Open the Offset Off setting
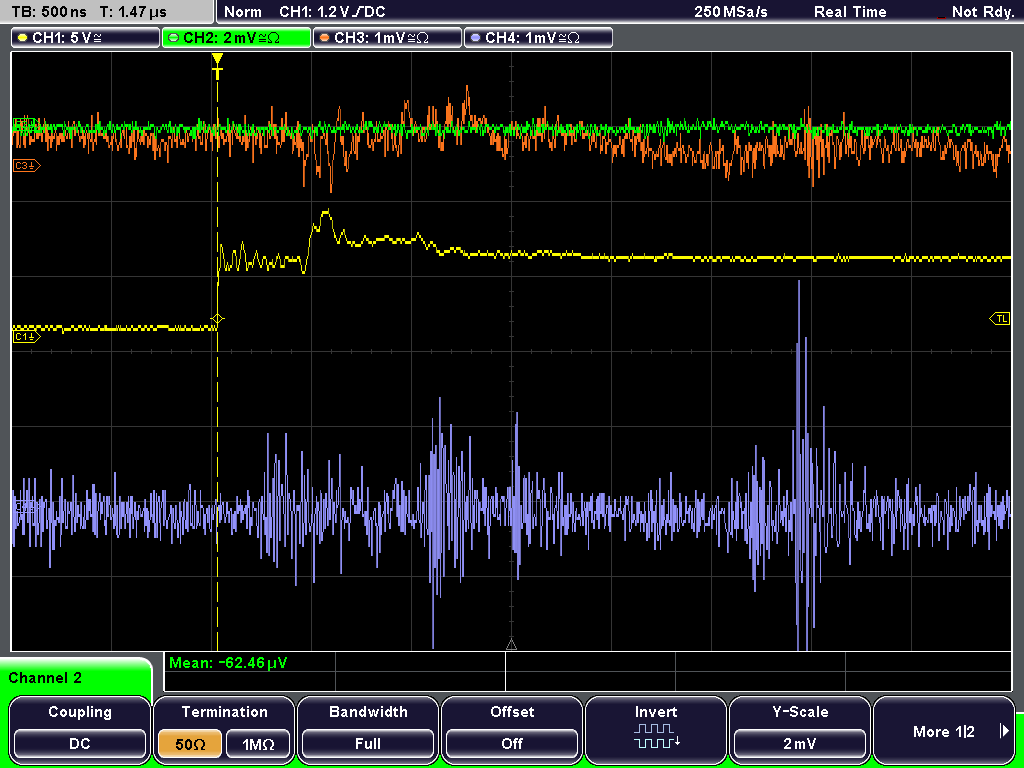1024x768 pixels. (x=512, y=743)
